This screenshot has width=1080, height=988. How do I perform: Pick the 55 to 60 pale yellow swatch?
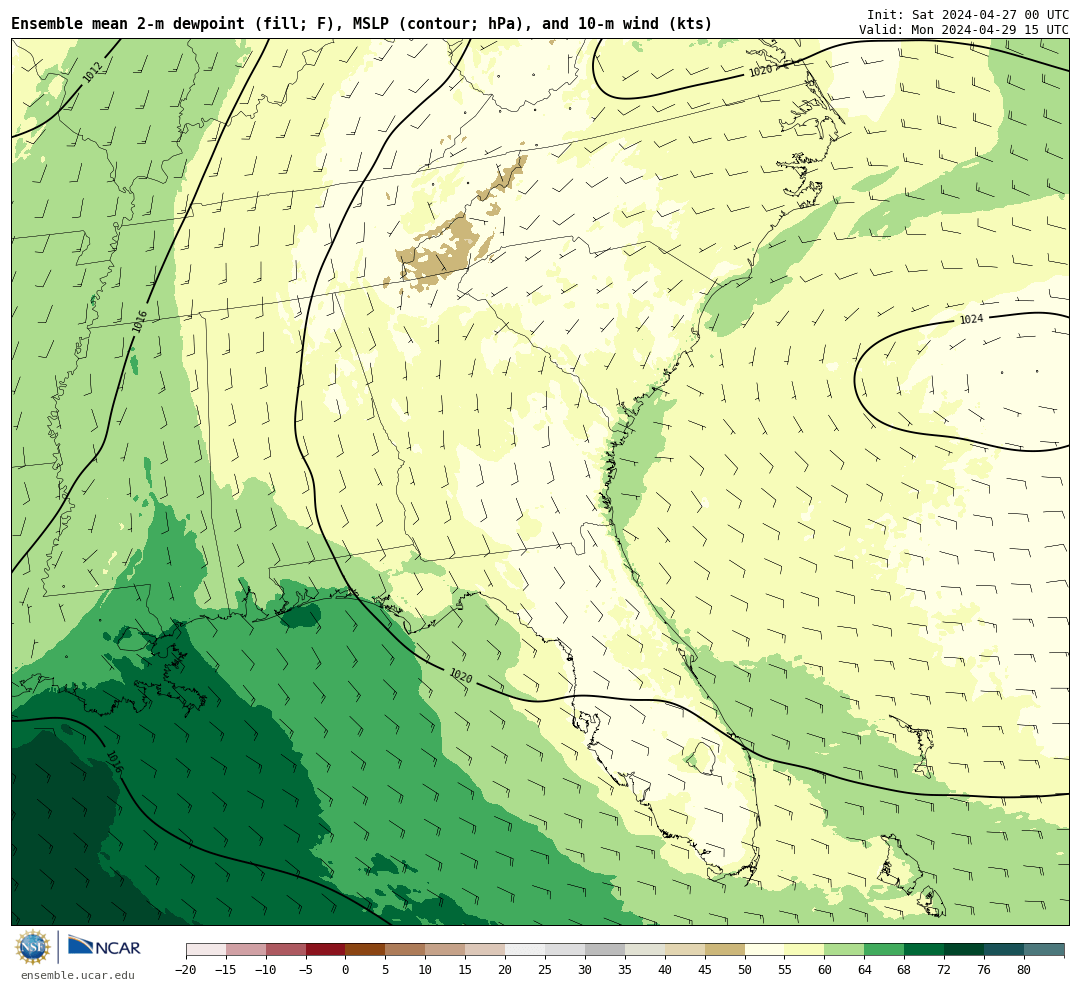point(805,949)
